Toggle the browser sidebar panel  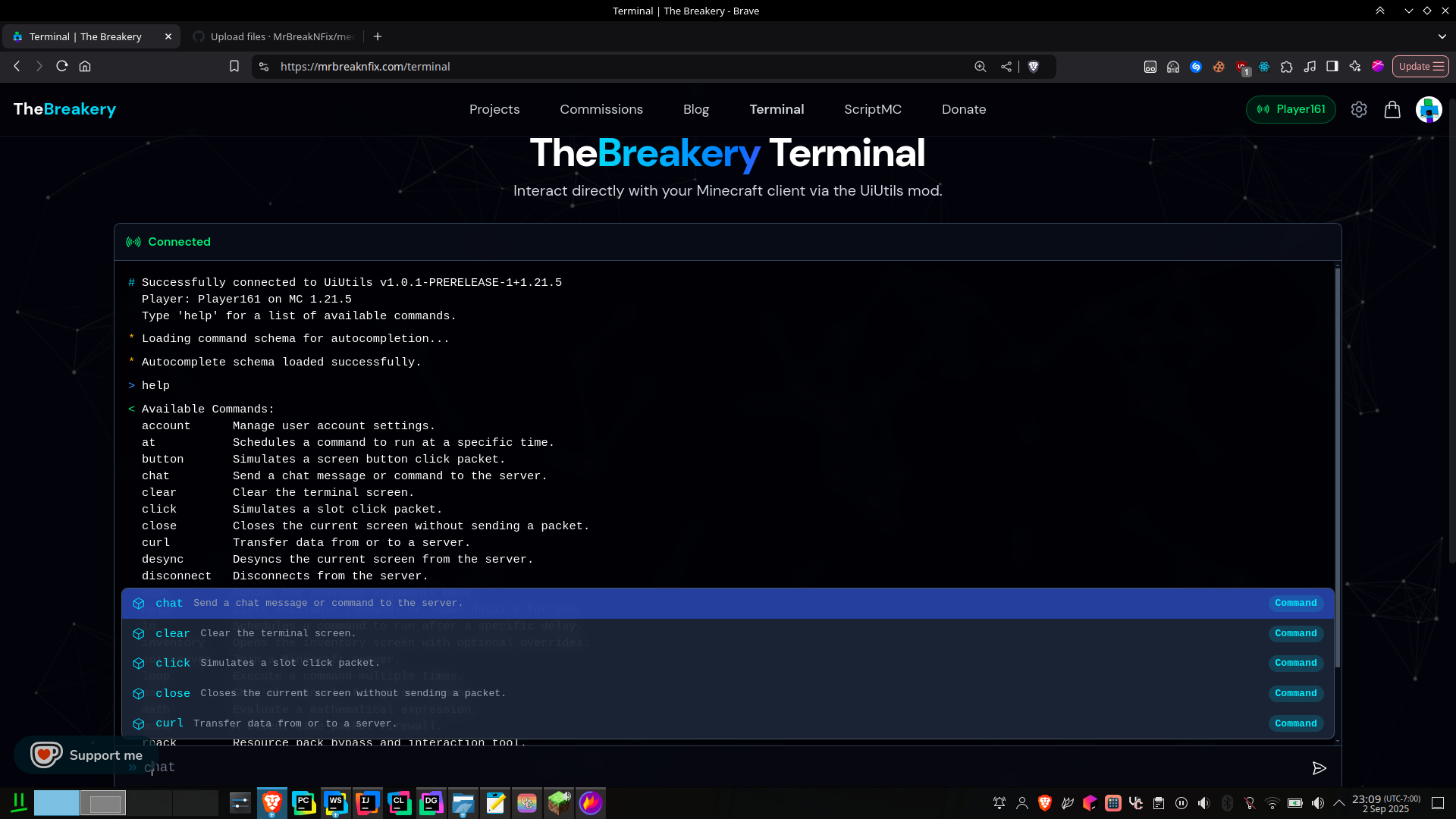click(1332, 67)
